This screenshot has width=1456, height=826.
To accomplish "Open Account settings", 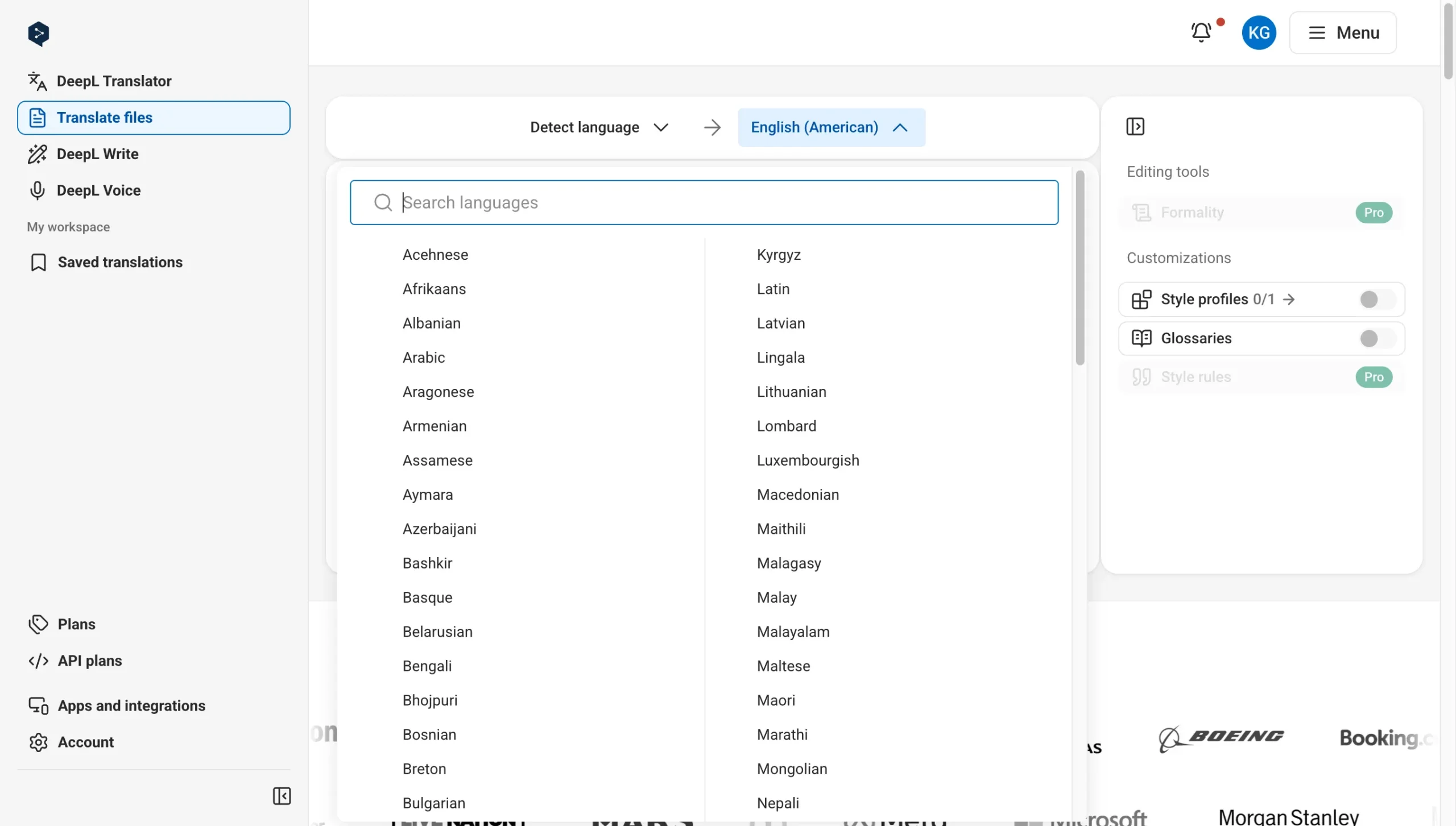I will 154,742.
